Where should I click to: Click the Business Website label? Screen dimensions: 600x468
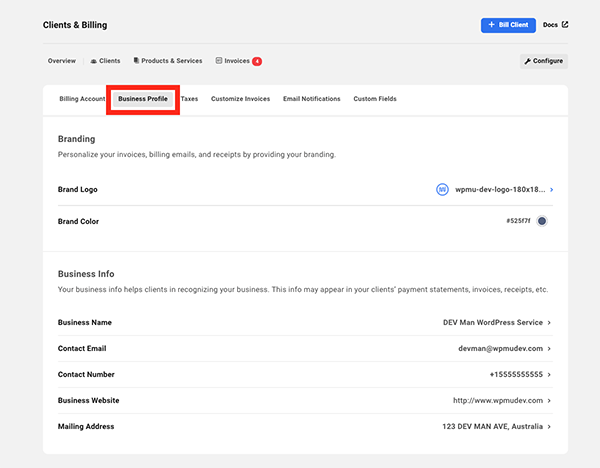[x=88, y=401]
